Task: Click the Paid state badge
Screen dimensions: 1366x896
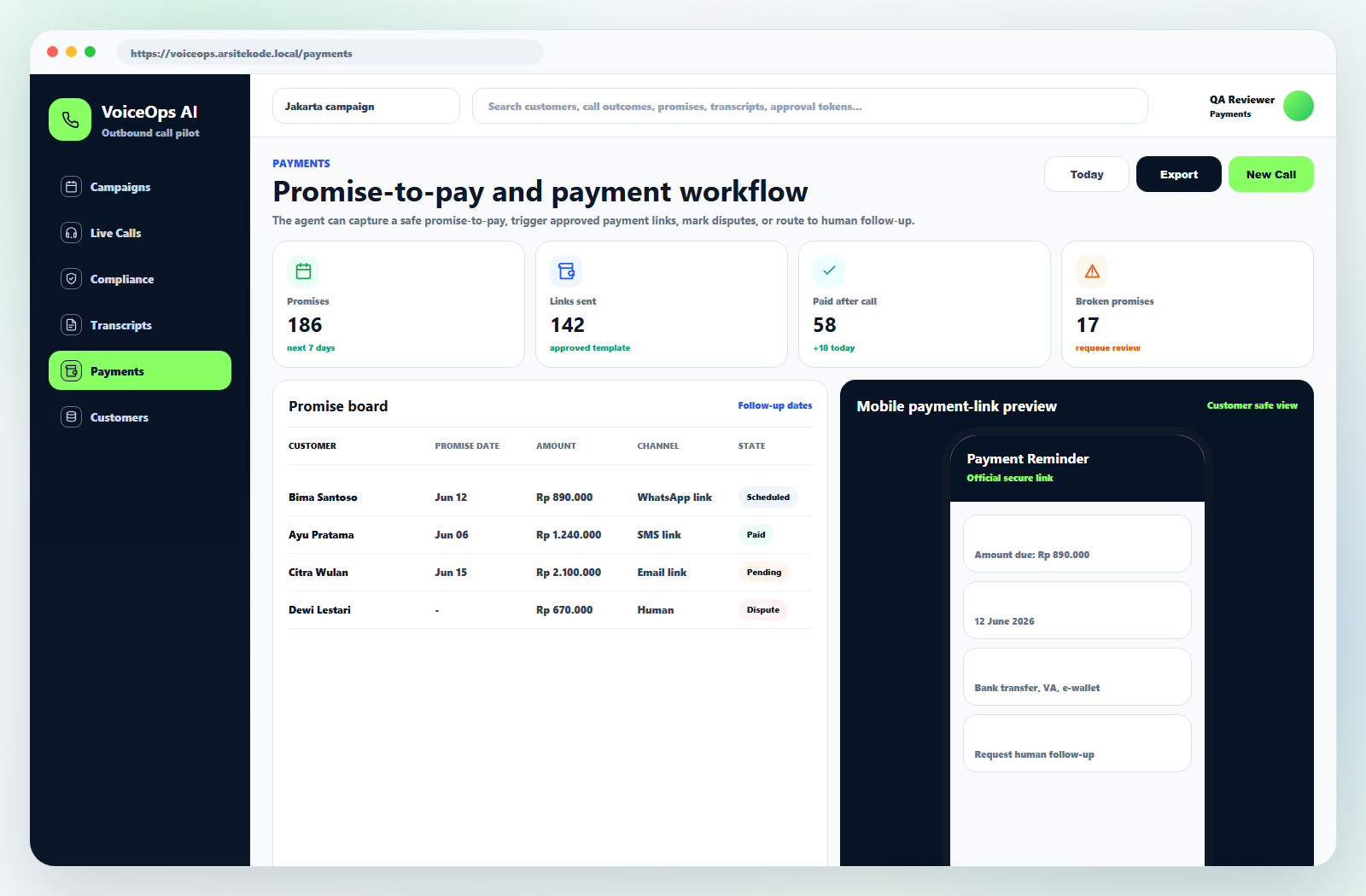Action: (756, 535)
